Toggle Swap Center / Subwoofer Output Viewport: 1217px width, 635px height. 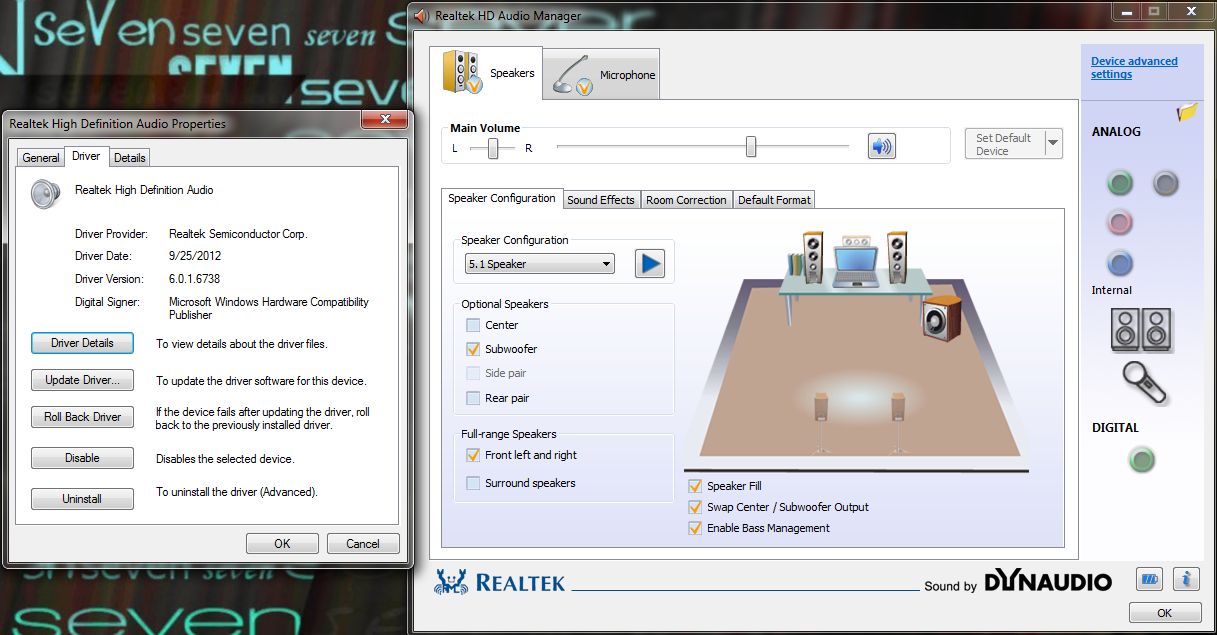click(695, 507)
